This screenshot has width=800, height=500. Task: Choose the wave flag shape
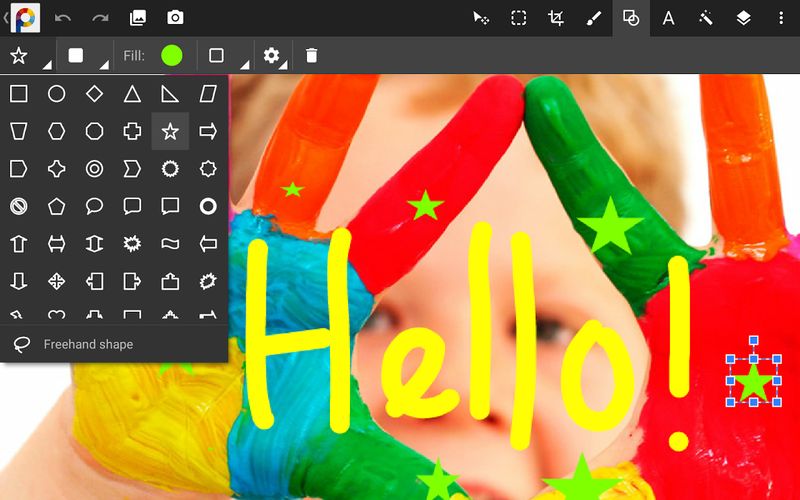(x=170, y=244)
